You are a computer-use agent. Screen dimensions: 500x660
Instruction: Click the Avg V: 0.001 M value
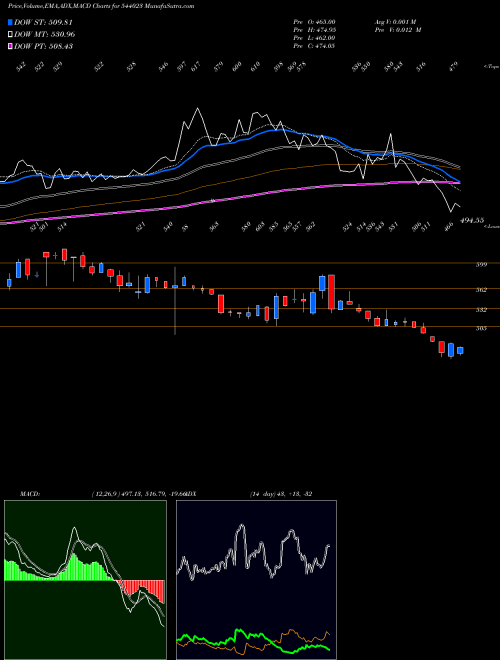point(395,21)
